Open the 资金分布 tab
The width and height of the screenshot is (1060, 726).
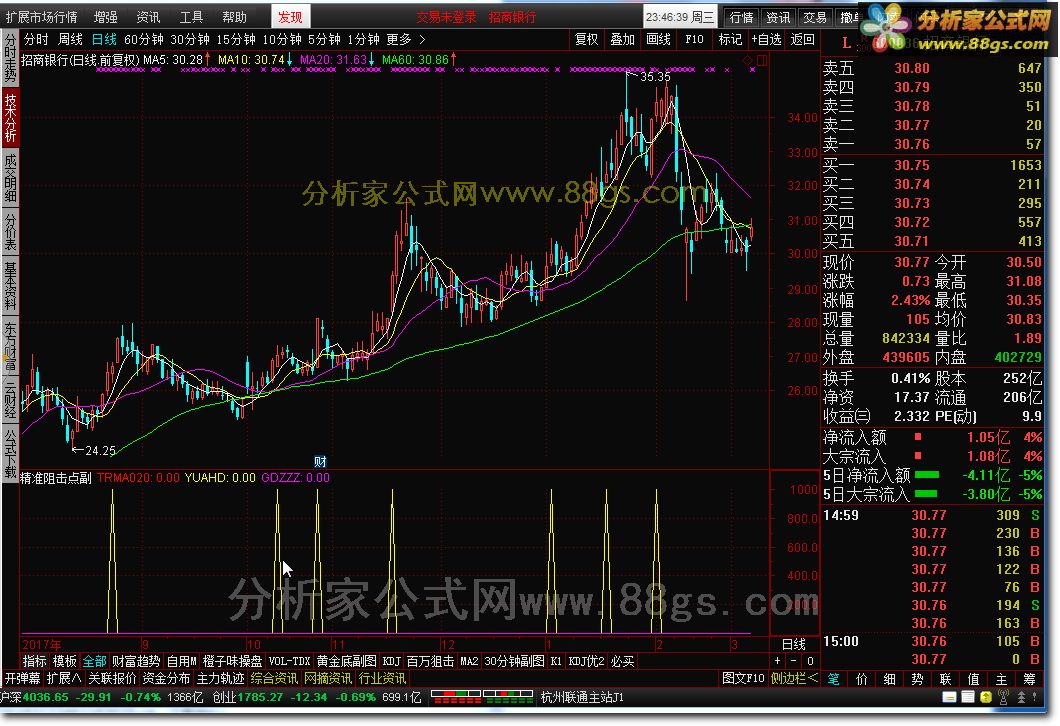coord(166,678)
